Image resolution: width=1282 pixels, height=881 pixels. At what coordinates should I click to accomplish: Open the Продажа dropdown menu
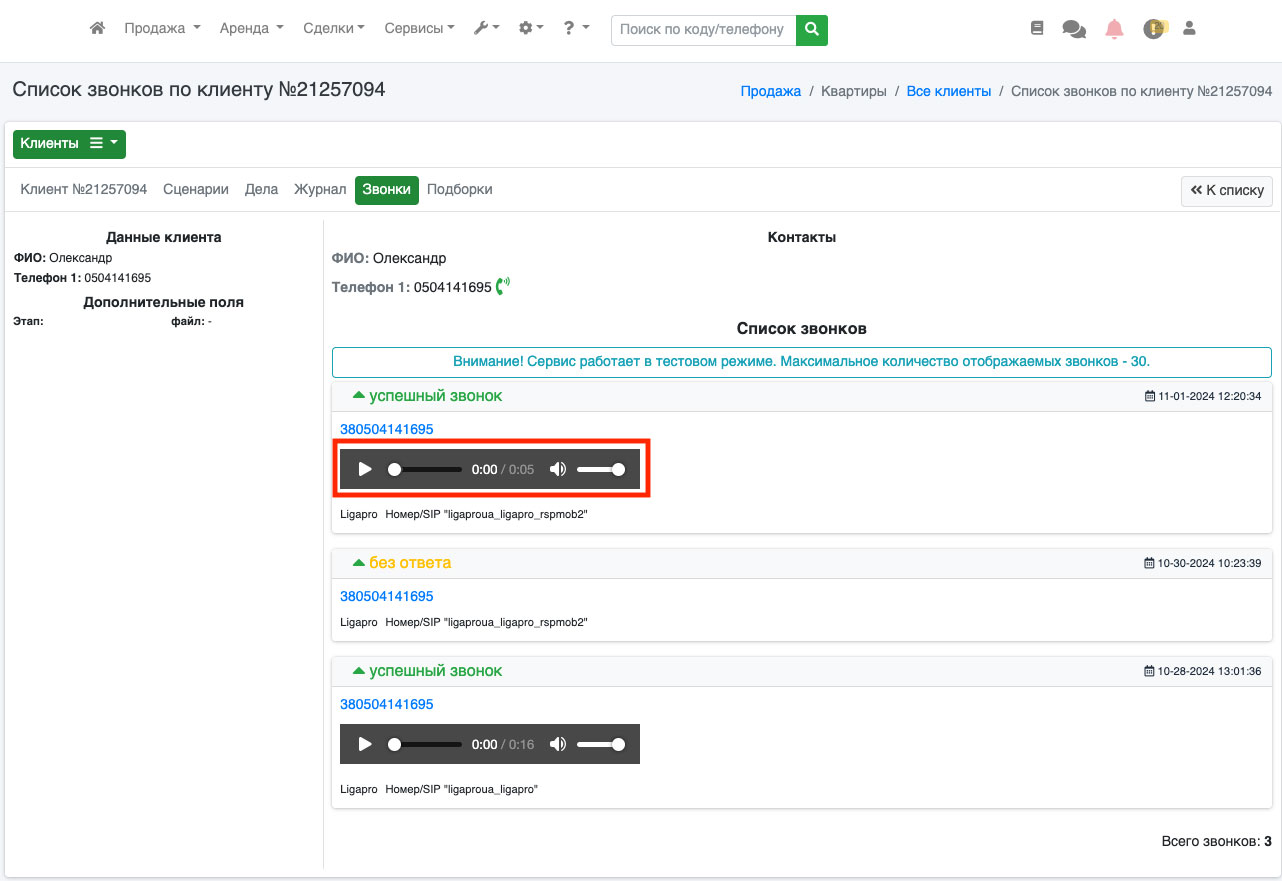click(162, 29)
